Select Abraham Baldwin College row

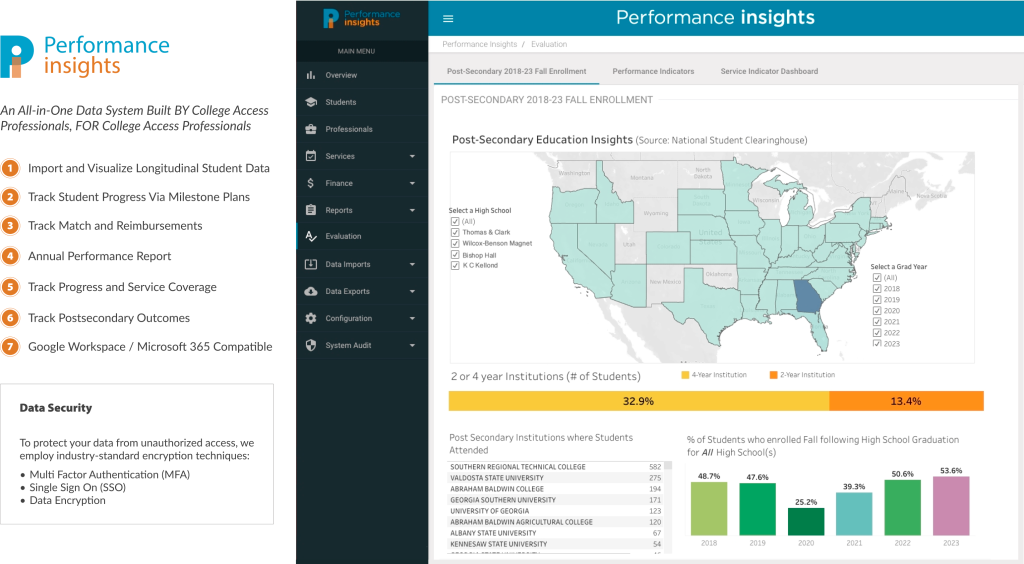556,489
